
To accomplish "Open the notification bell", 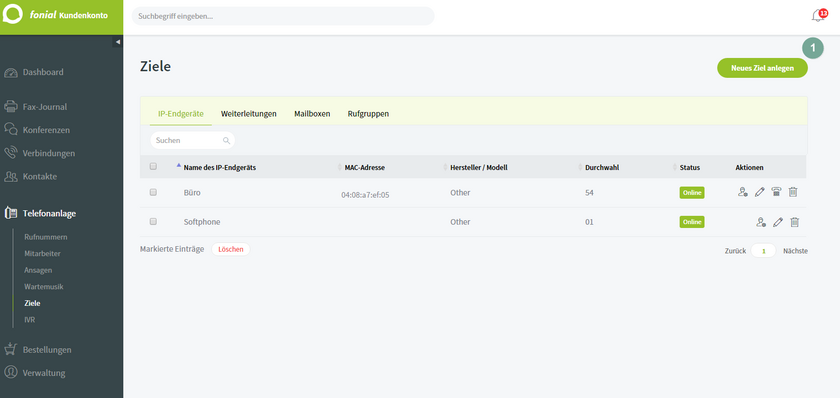I will [818, 16].
